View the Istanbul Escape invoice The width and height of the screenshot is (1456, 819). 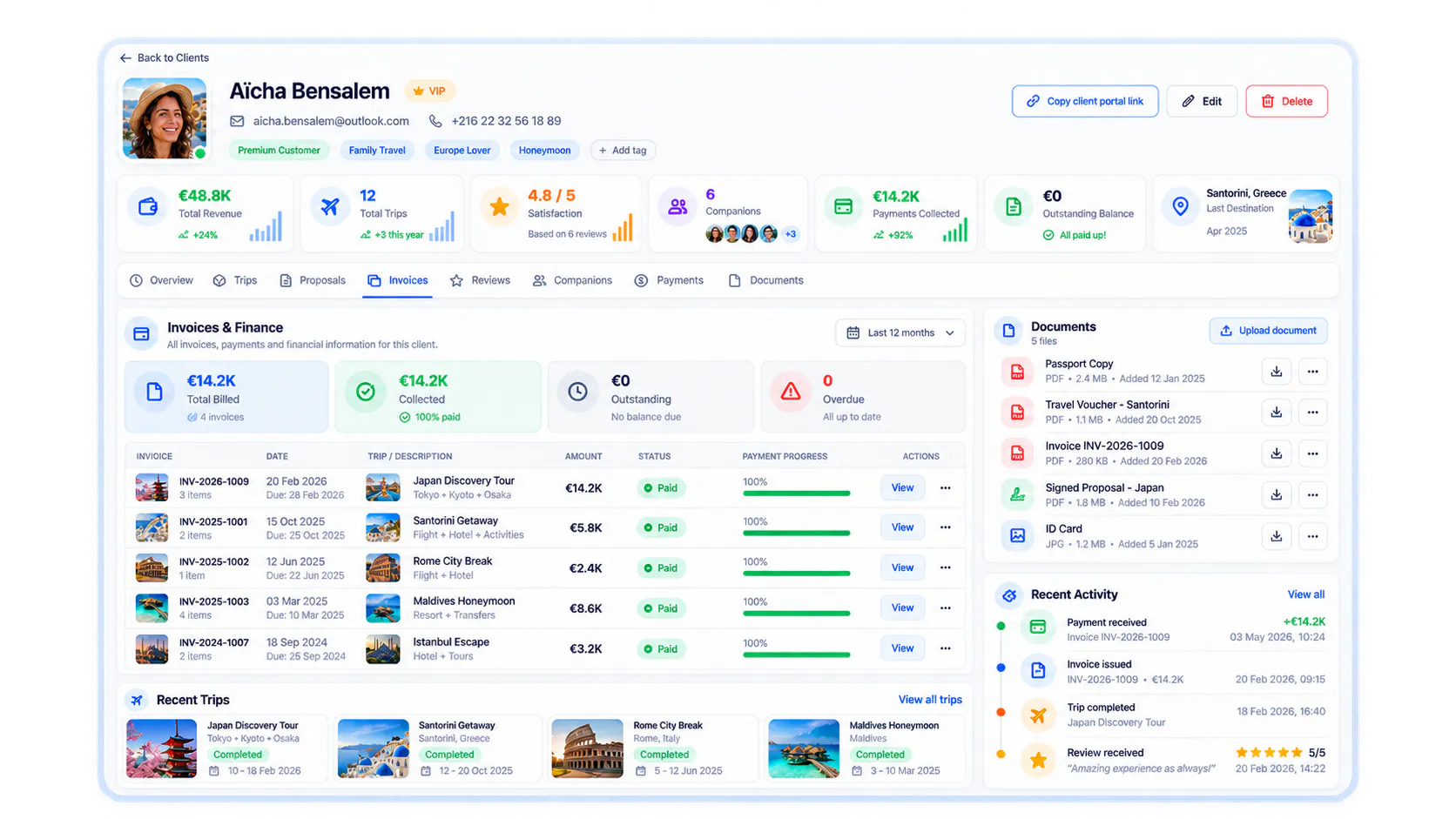pyautogui.click(x=902, y=648)
